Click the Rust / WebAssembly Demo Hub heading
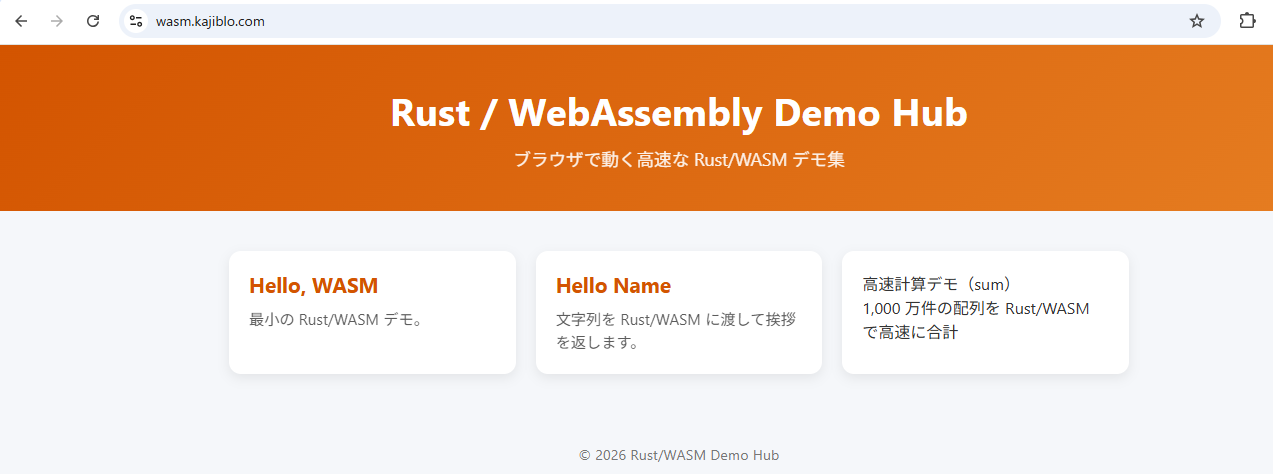Screen dimensions: 1273x474 click(678, 113)
